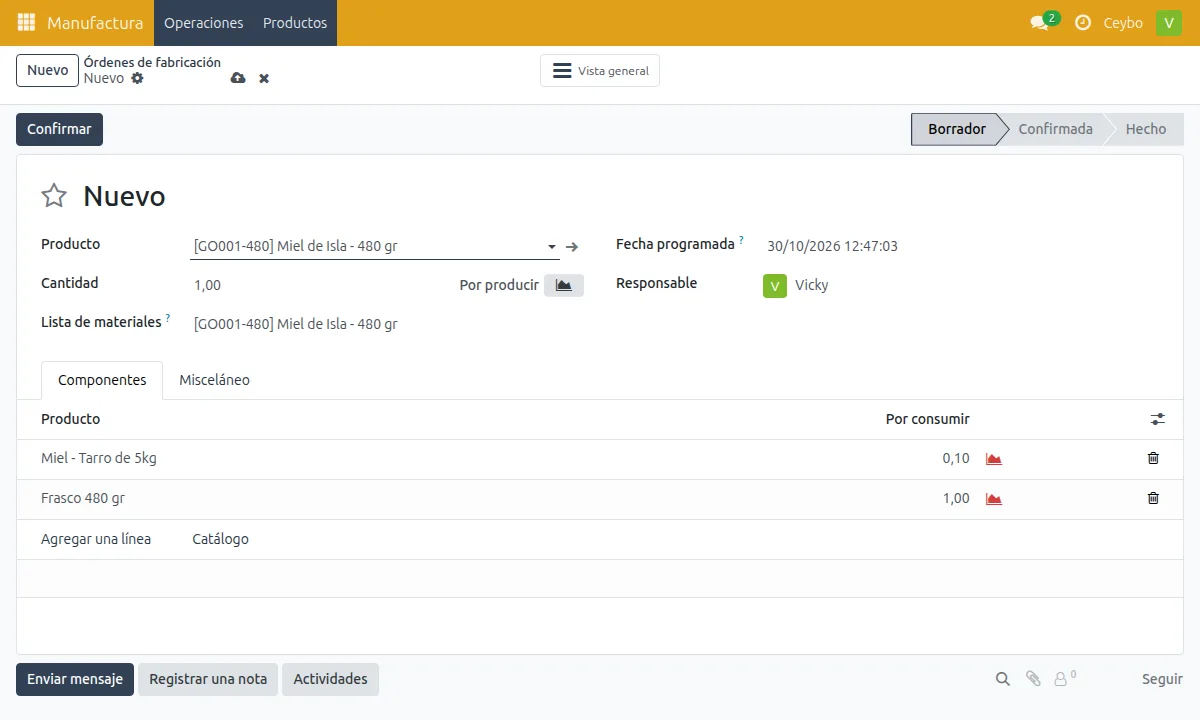Expand the Producto dropdown arrow
Image resolution: width=1200 pixels, height=720 pixels.
[552, 247]
